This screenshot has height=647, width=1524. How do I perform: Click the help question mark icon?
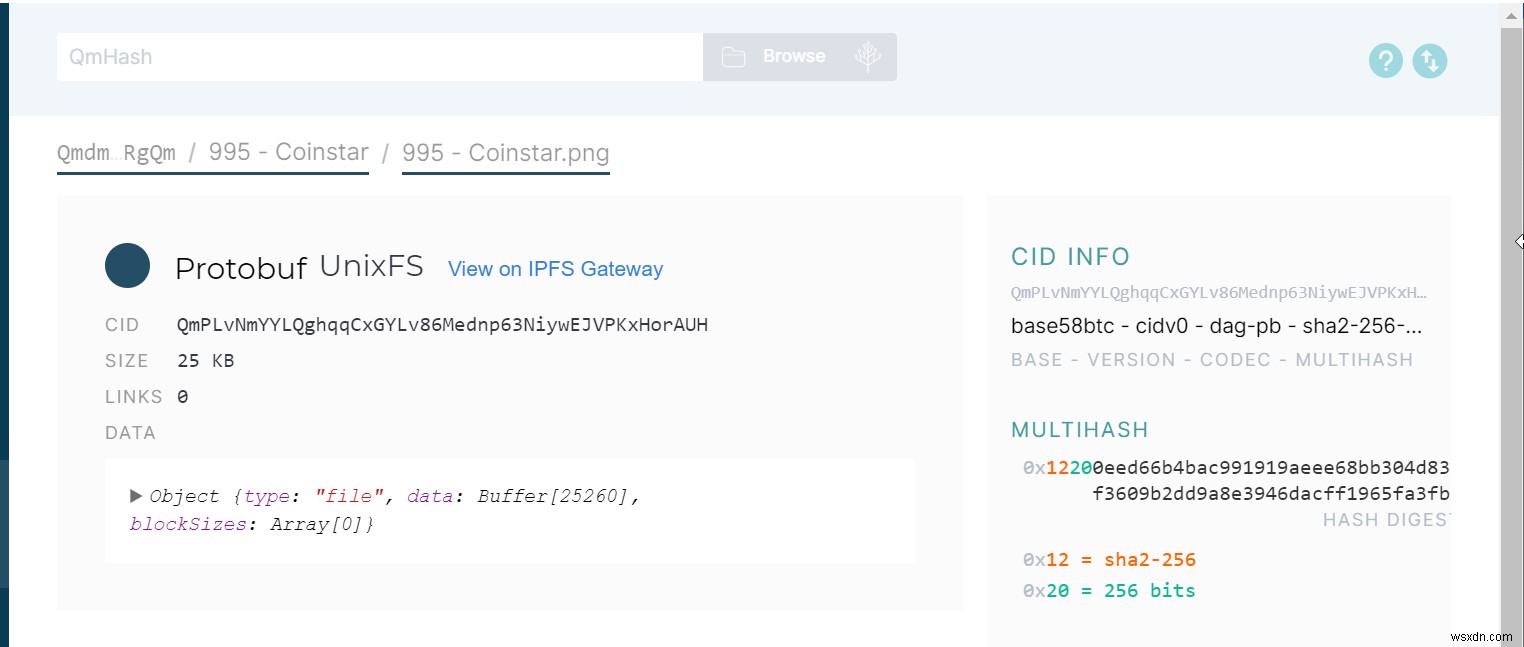click(1385, 61)
